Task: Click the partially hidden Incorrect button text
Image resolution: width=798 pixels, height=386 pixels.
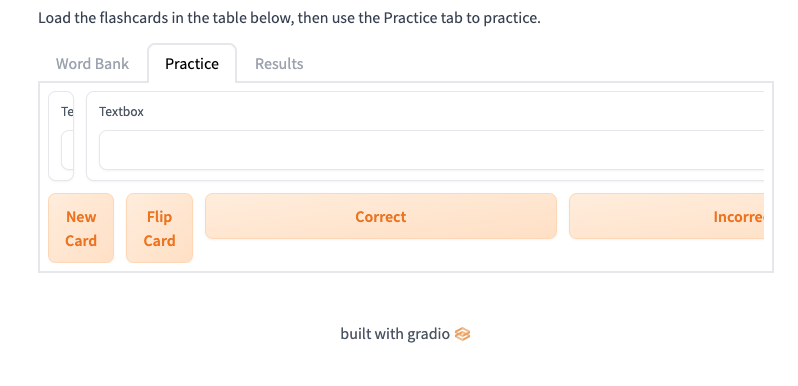Action: tap(739, 216)
